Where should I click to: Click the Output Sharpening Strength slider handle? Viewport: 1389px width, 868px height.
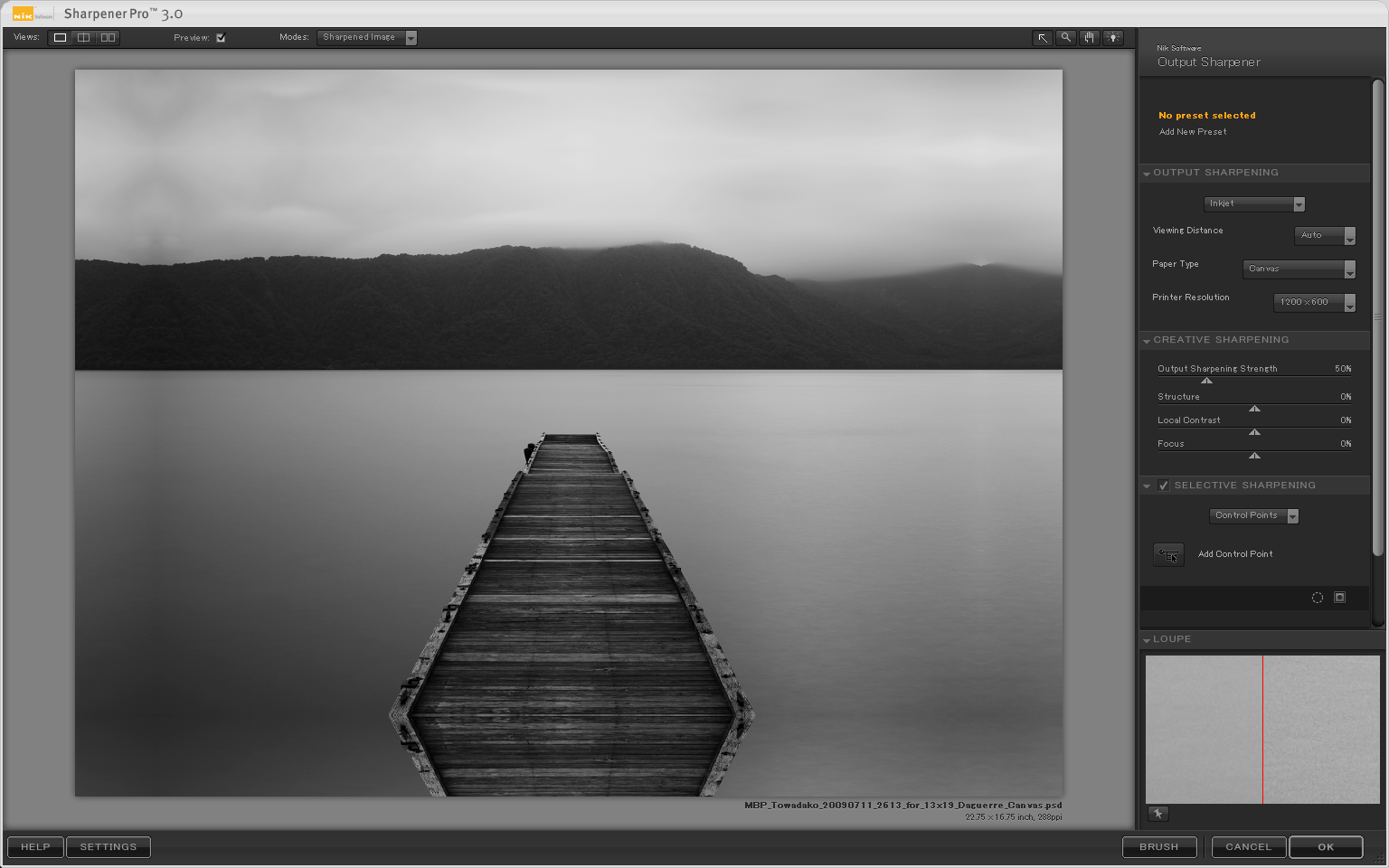pos(1206,381)
